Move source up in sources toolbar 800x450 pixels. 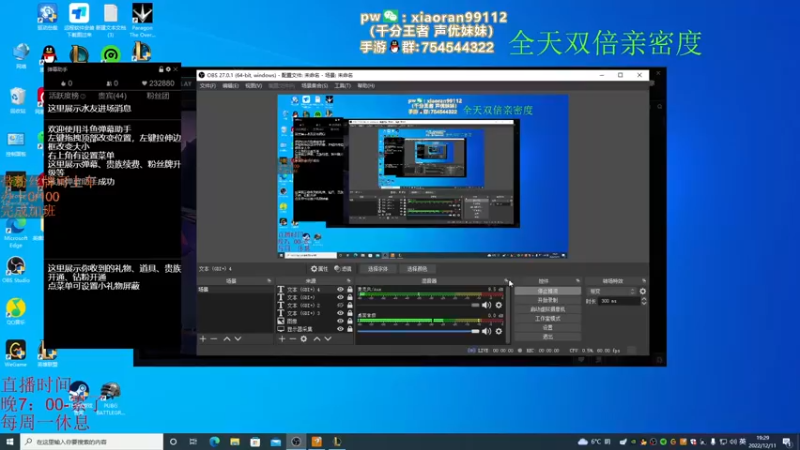coord(317,339)
